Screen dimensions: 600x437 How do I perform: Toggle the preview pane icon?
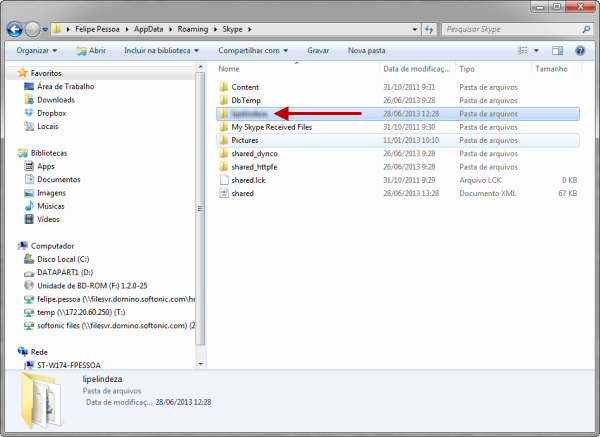pyautogui.click(x=558, y=51)
